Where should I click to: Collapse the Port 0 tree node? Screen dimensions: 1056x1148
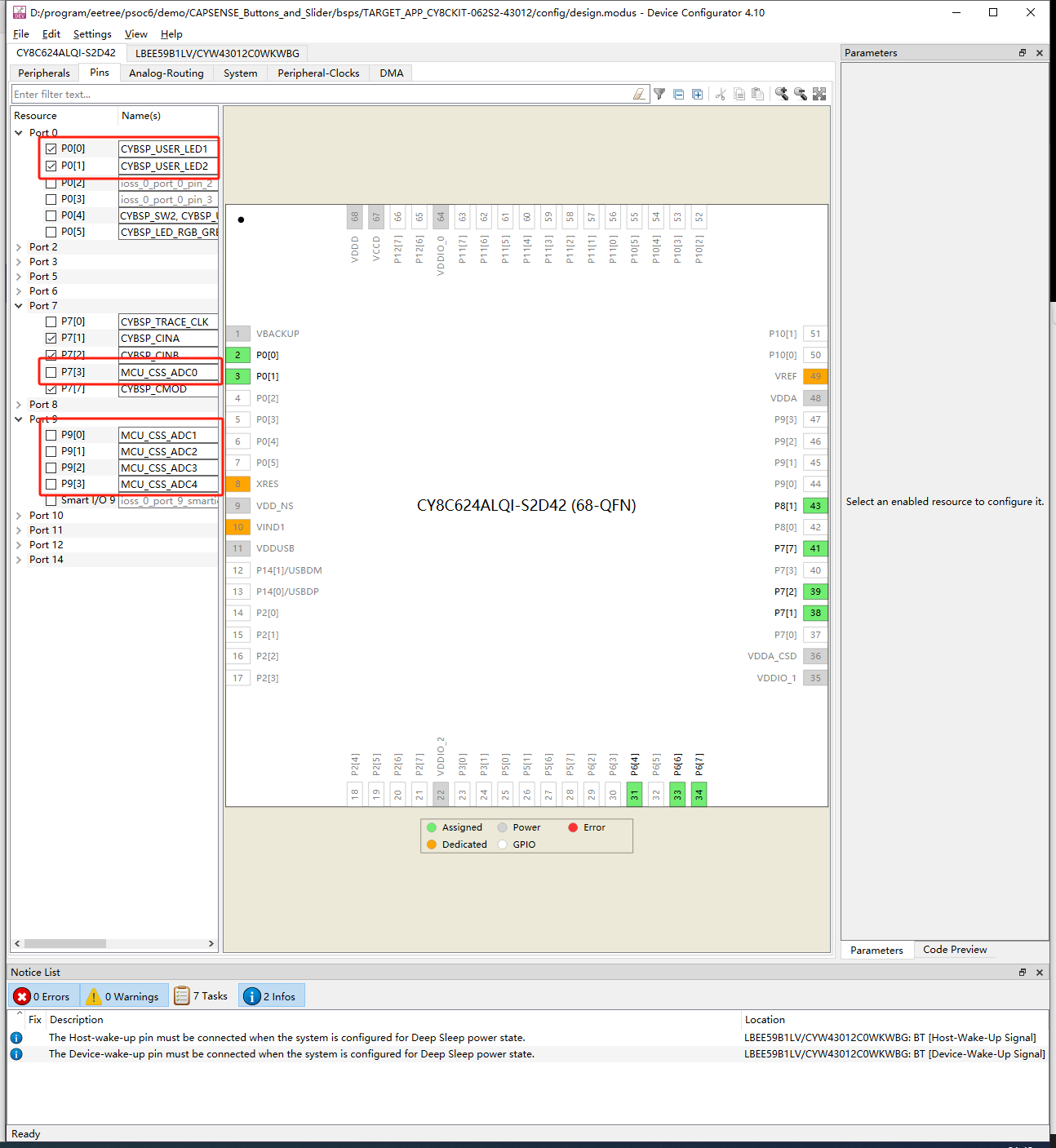pyautogui.click(x=19, y=133)
